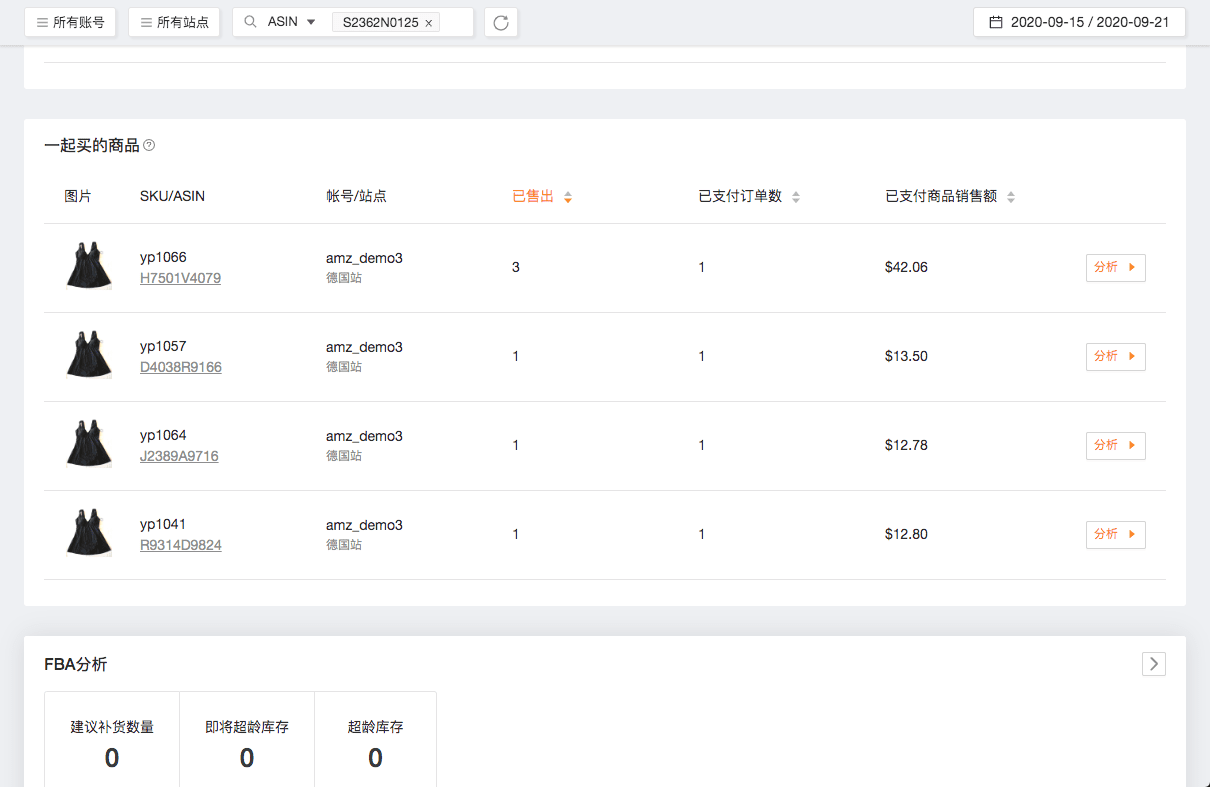This screenshot has width=1210, height=787.
Task: Click 分析 button for yp1064
Action: point(1115,446)
